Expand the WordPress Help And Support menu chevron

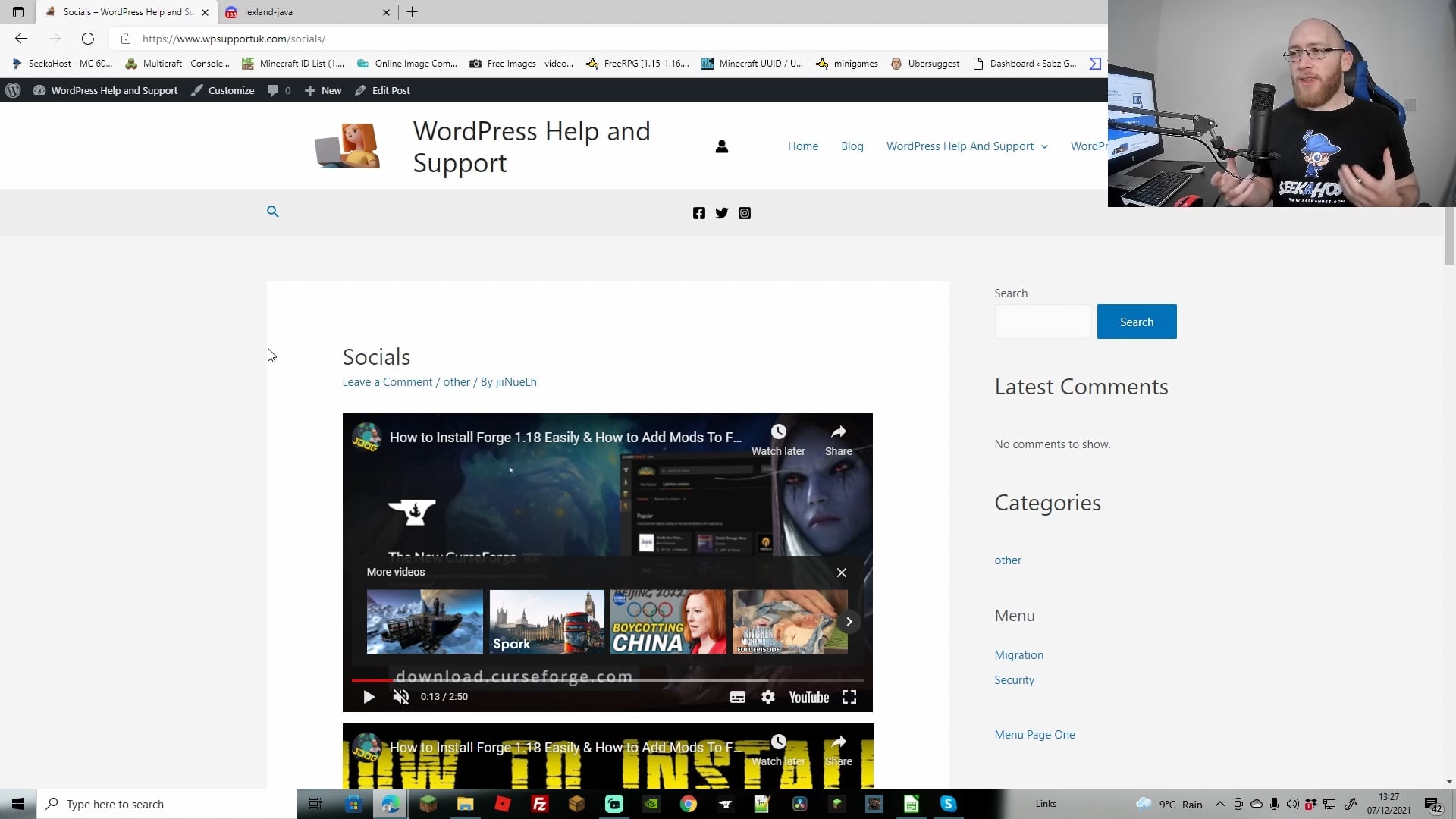click(1044, 146)
